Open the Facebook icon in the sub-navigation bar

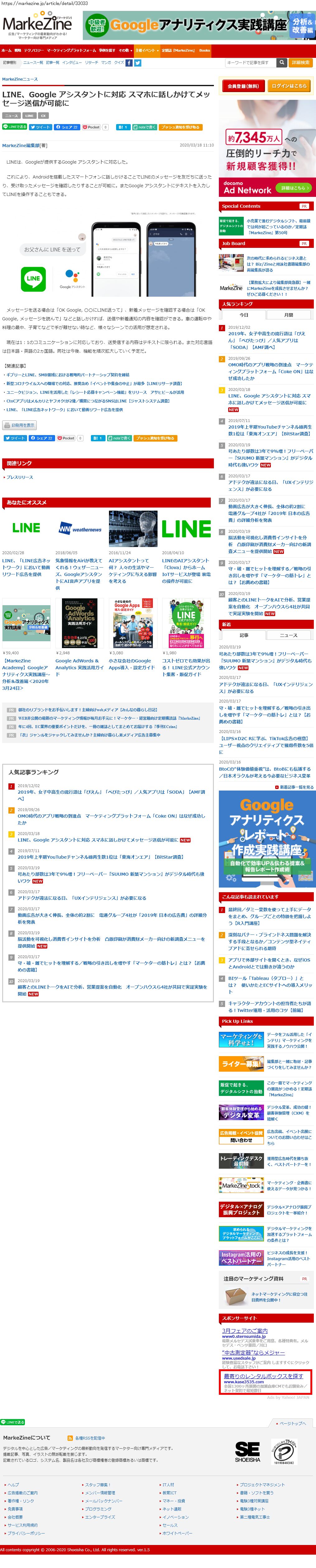(129, 63)
